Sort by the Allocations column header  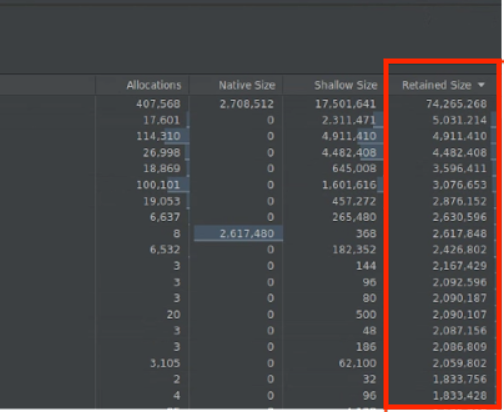click(154, 85)
